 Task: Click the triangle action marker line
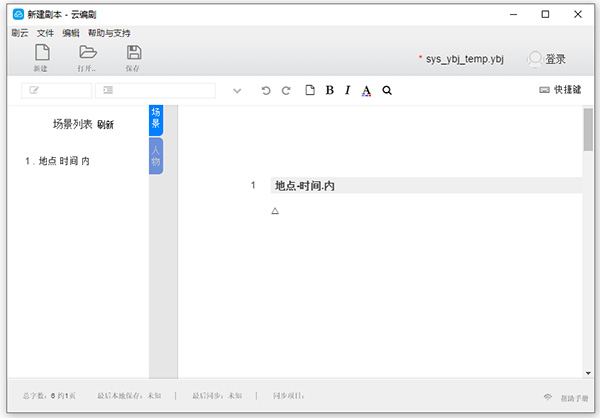click(x=275, y=211)
